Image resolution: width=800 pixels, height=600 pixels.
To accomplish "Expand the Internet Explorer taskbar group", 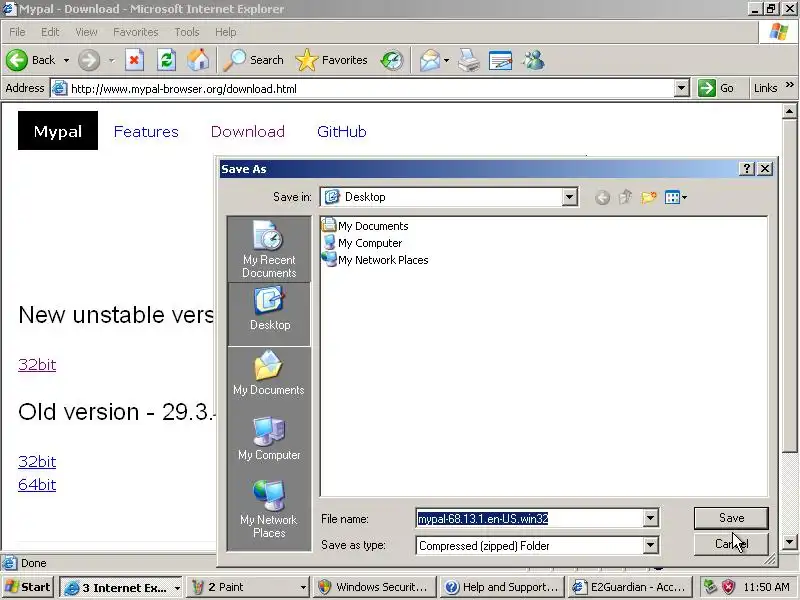I will [177, 588].
